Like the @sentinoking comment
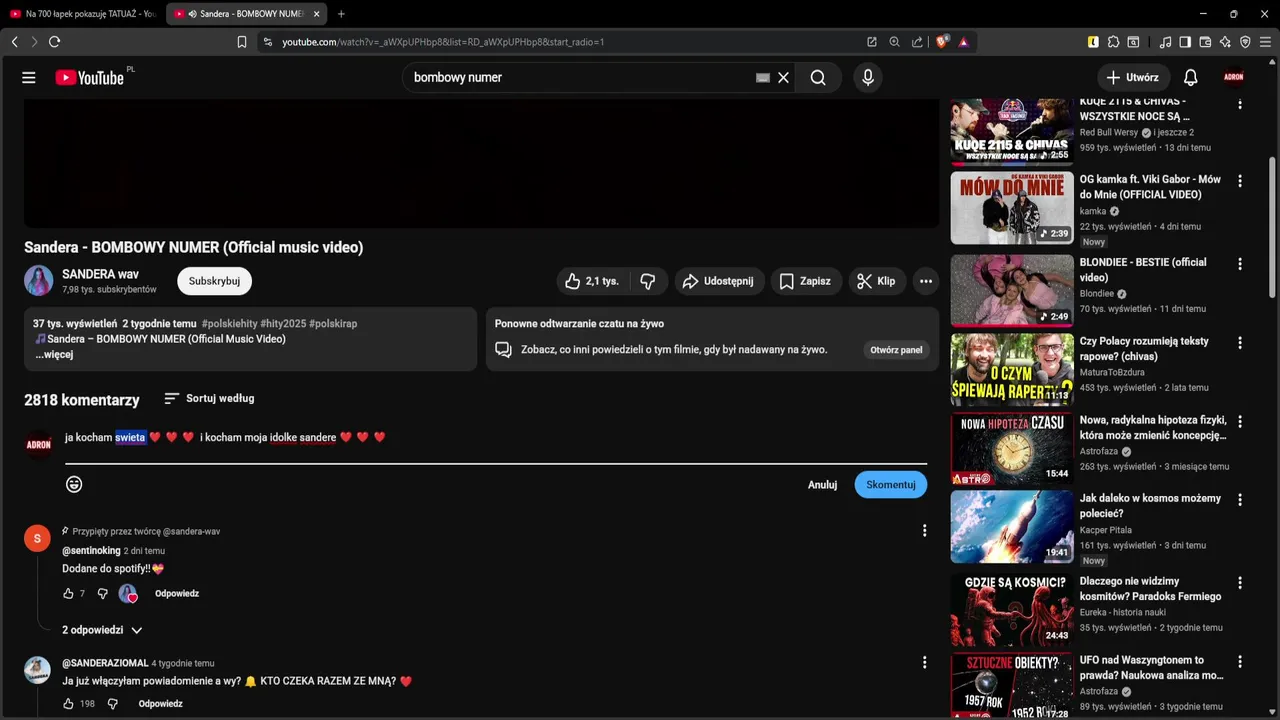The image size is (1280, 720). [x=68, y=594]
